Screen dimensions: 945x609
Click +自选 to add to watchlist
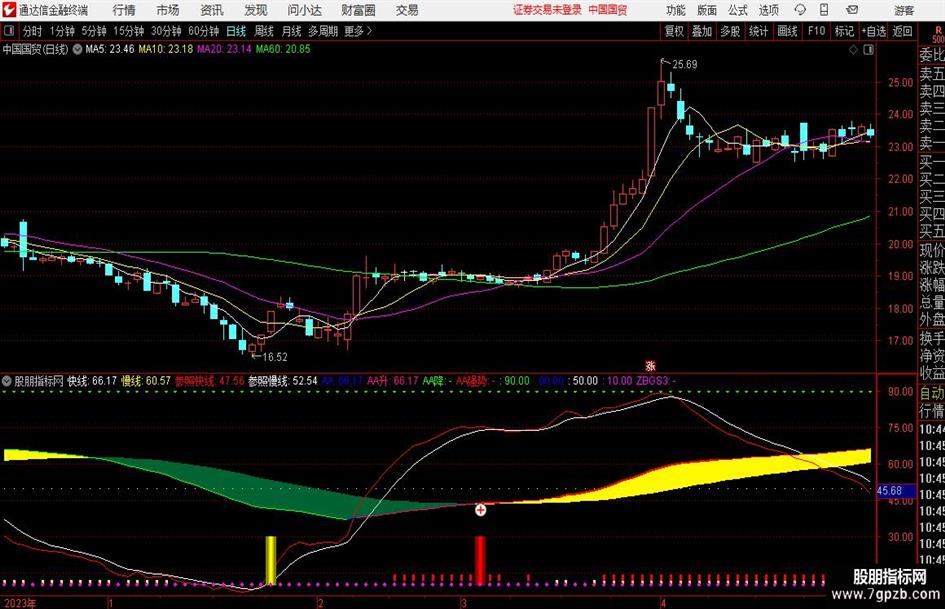873,31
